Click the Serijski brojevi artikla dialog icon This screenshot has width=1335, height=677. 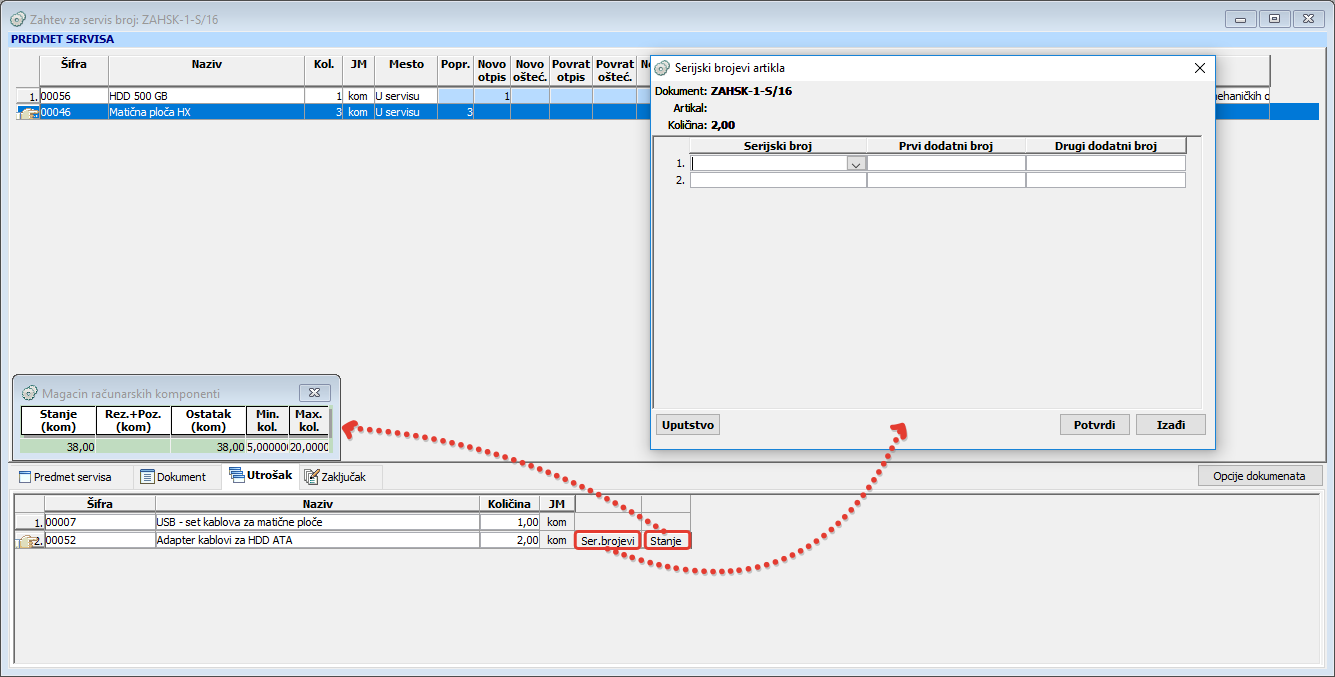pos(662,68)
